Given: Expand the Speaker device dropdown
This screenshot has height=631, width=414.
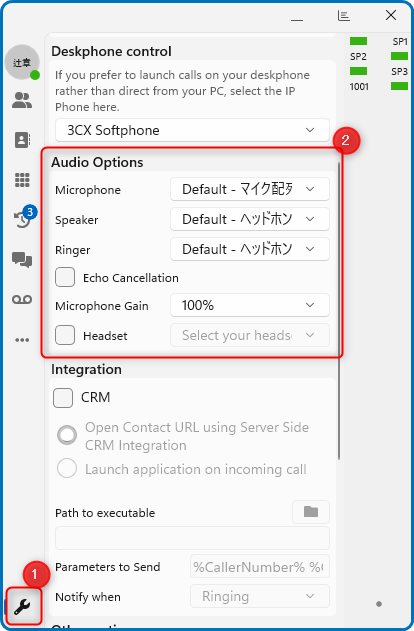Looking at the screenshot, I should (x=250, y=219).
